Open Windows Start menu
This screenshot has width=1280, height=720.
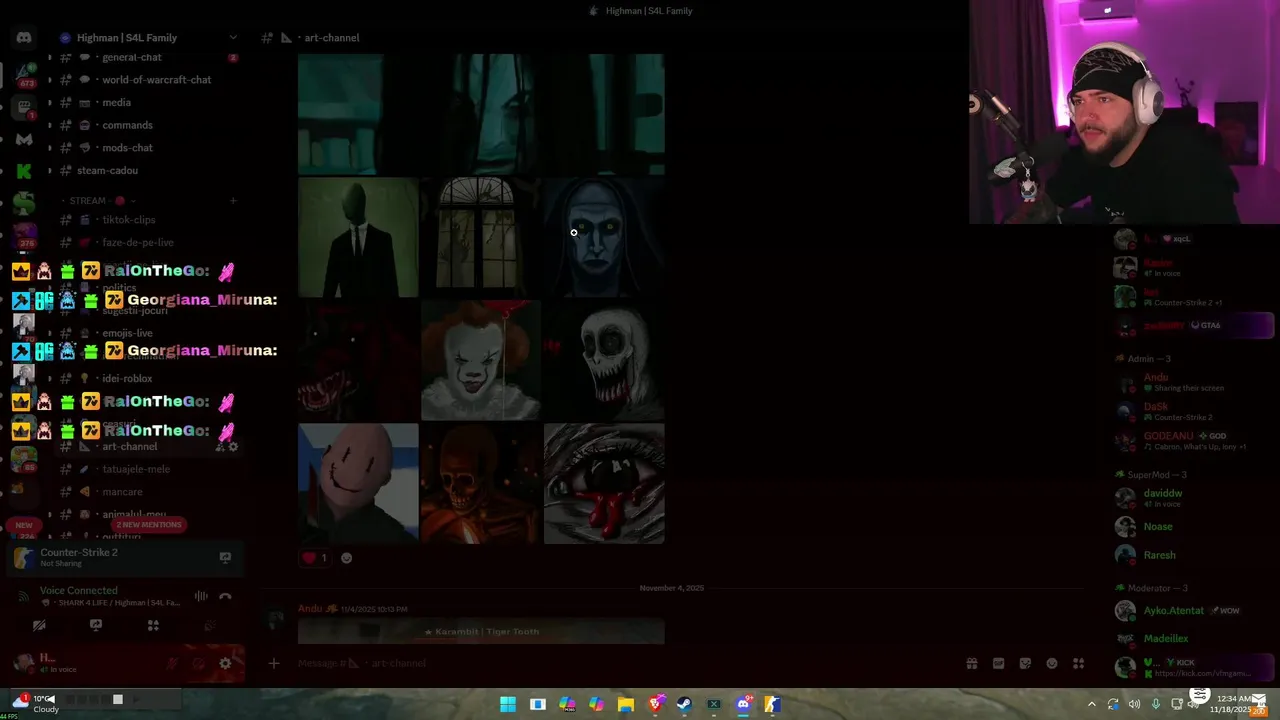(x=508, y=704)
